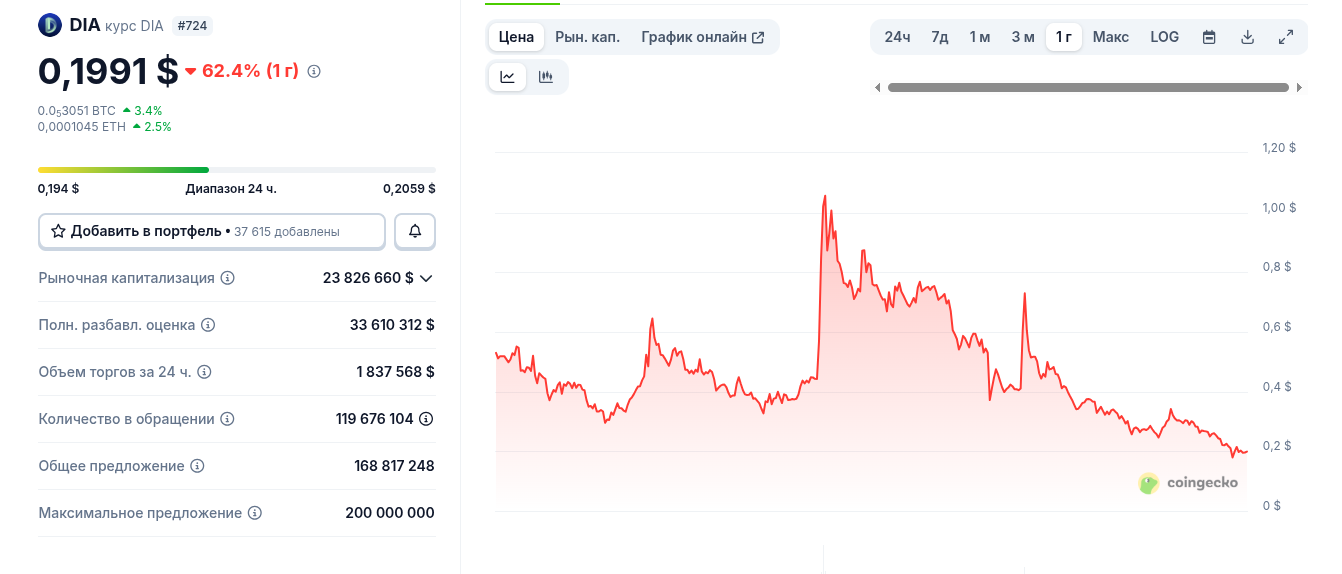This screenshot has width=1342, height=574.
Task: Switch to the Рын. кап. tab
Action: pos(587,37)
